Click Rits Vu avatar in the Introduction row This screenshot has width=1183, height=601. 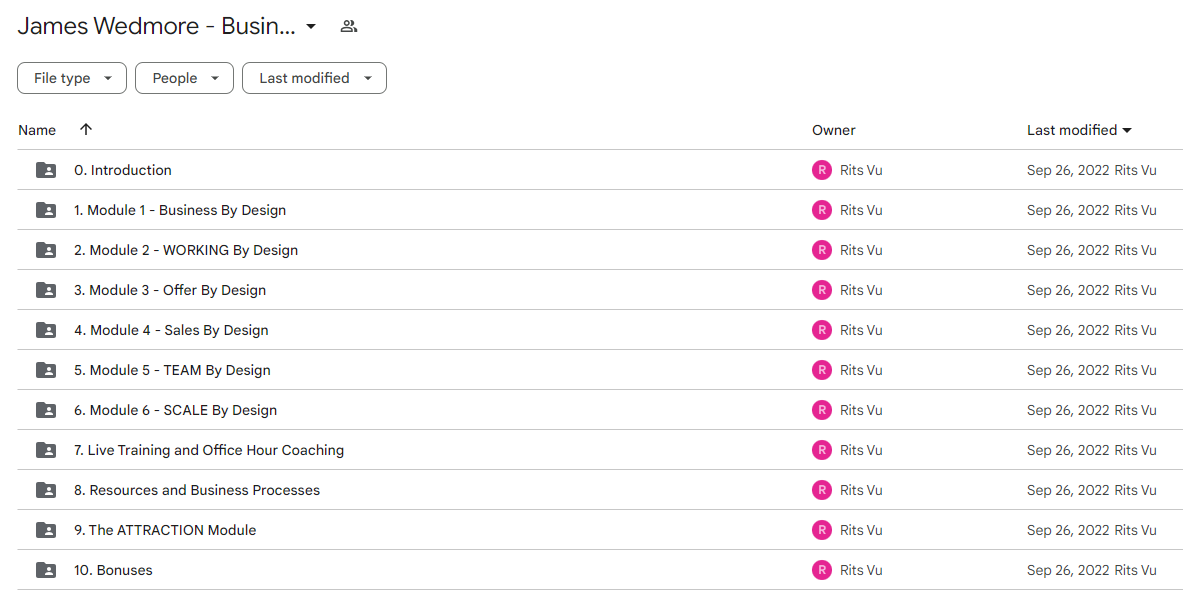tap(822, 170)
